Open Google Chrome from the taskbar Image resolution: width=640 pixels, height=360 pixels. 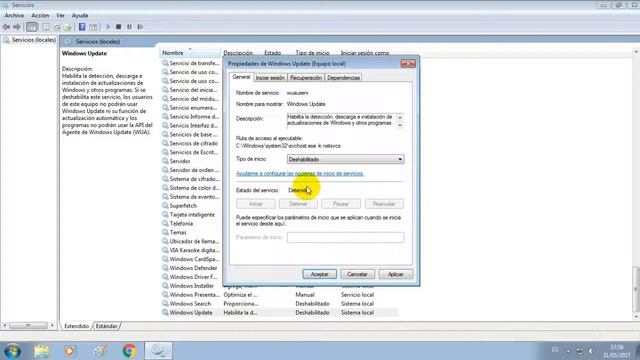pos(129,351)
